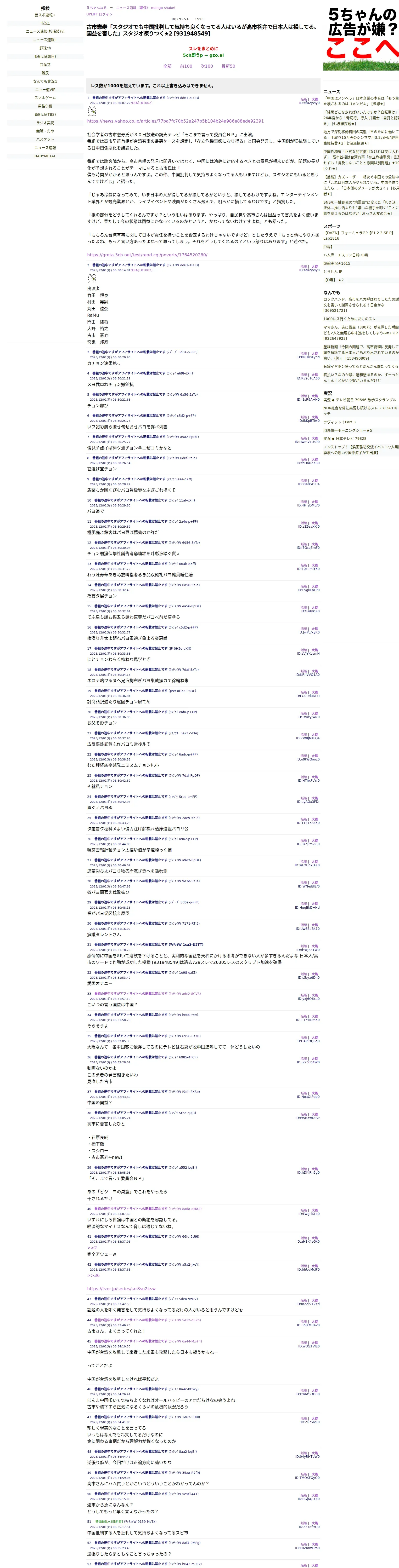Screen dimensions: 399x1568
Task: Show 最新50 posts
Action: [x=228, y=66]
